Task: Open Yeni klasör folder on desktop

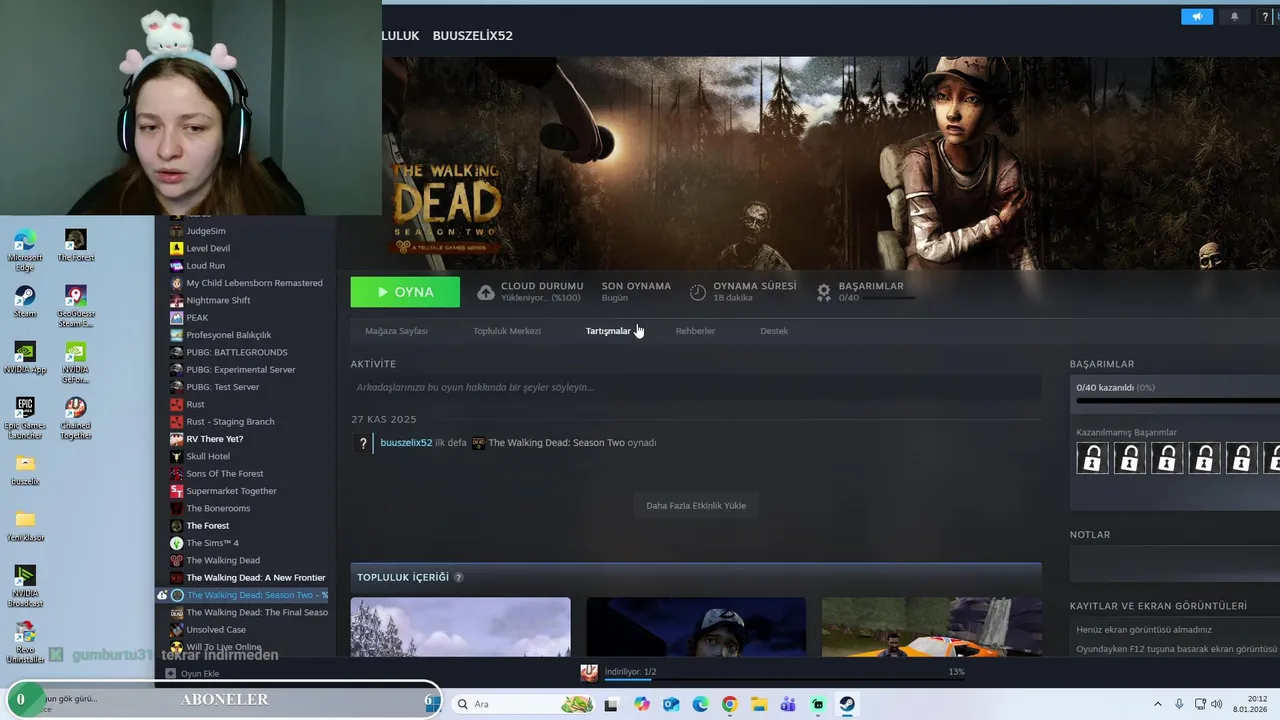Action: click(25, 525)
